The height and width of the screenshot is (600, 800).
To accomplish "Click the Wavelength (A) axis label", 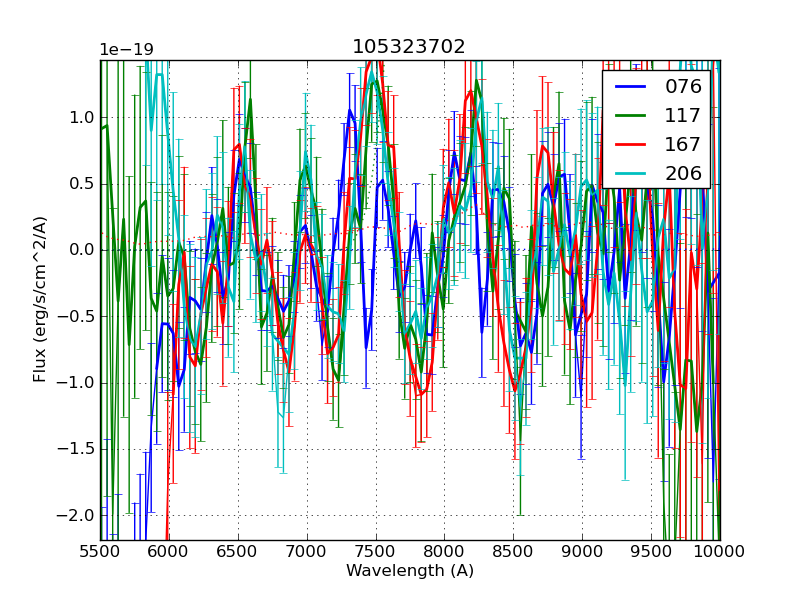I will click(x=410, y=571).
